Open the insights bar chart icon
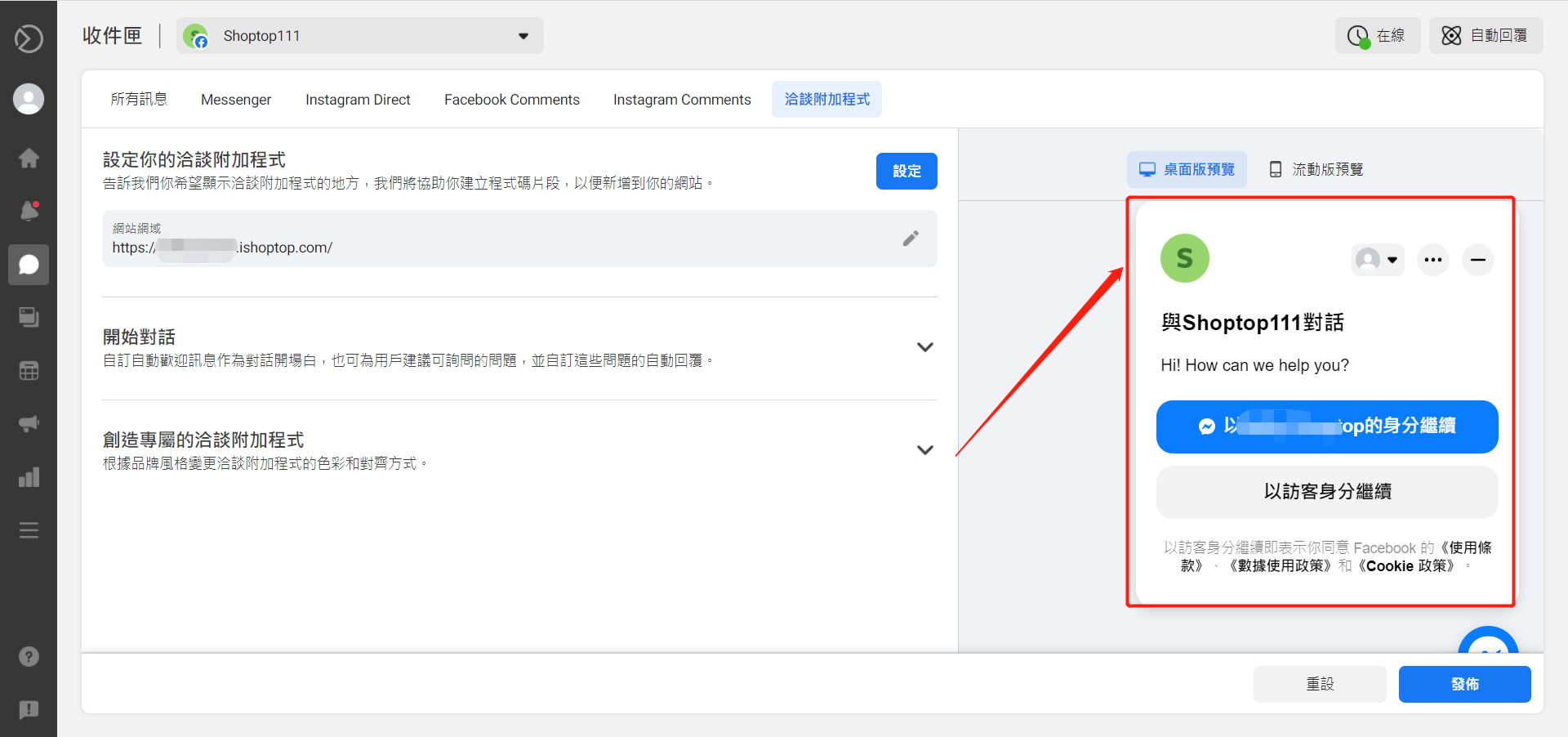This screenshot has height=737, width=1568. tap(29, 477)
